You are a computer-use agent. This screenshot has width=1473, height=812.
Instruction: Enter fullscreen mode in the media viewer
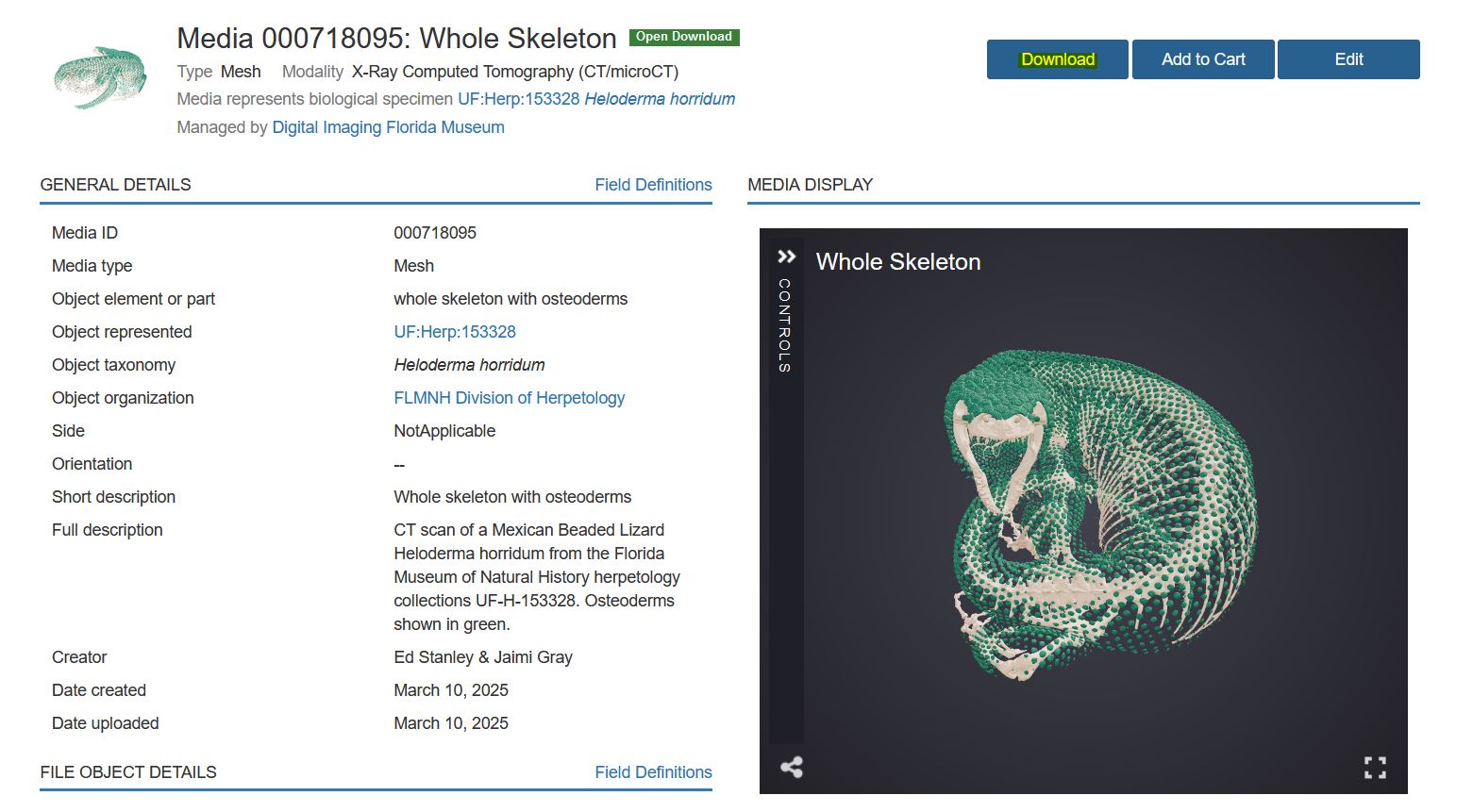click(1375, 768)
